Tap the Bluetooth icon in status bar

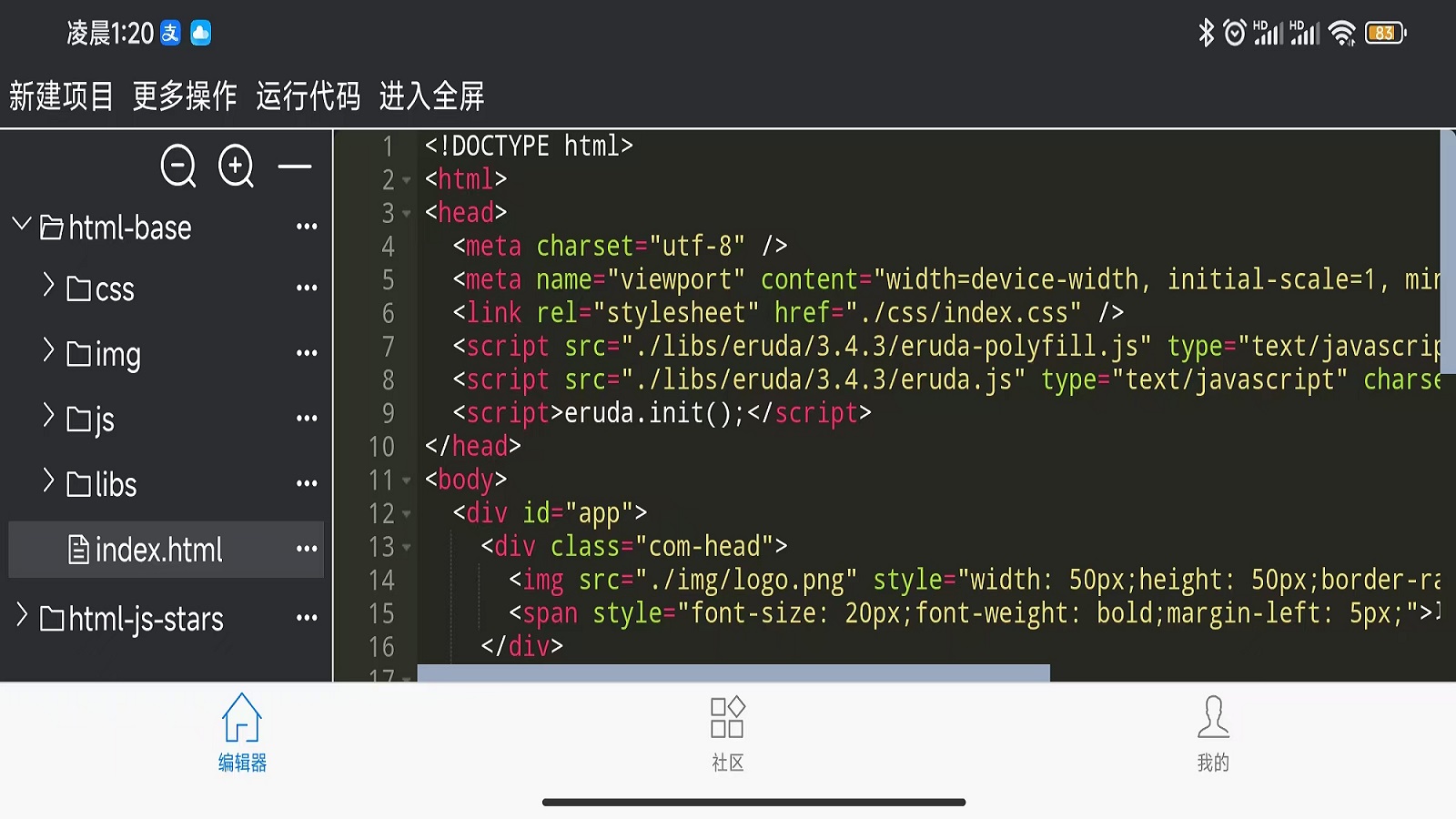coord(1207,33)
